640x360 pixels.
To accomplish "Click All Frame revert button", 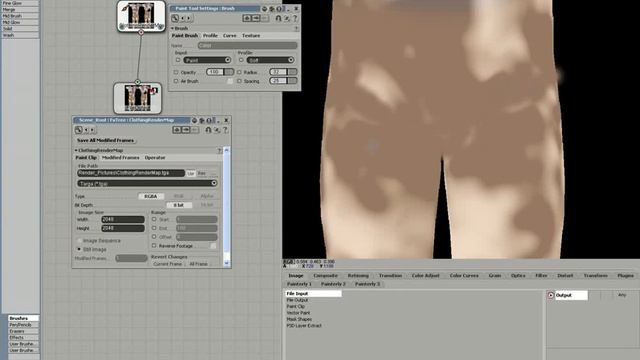I will (x=198, y=264).
